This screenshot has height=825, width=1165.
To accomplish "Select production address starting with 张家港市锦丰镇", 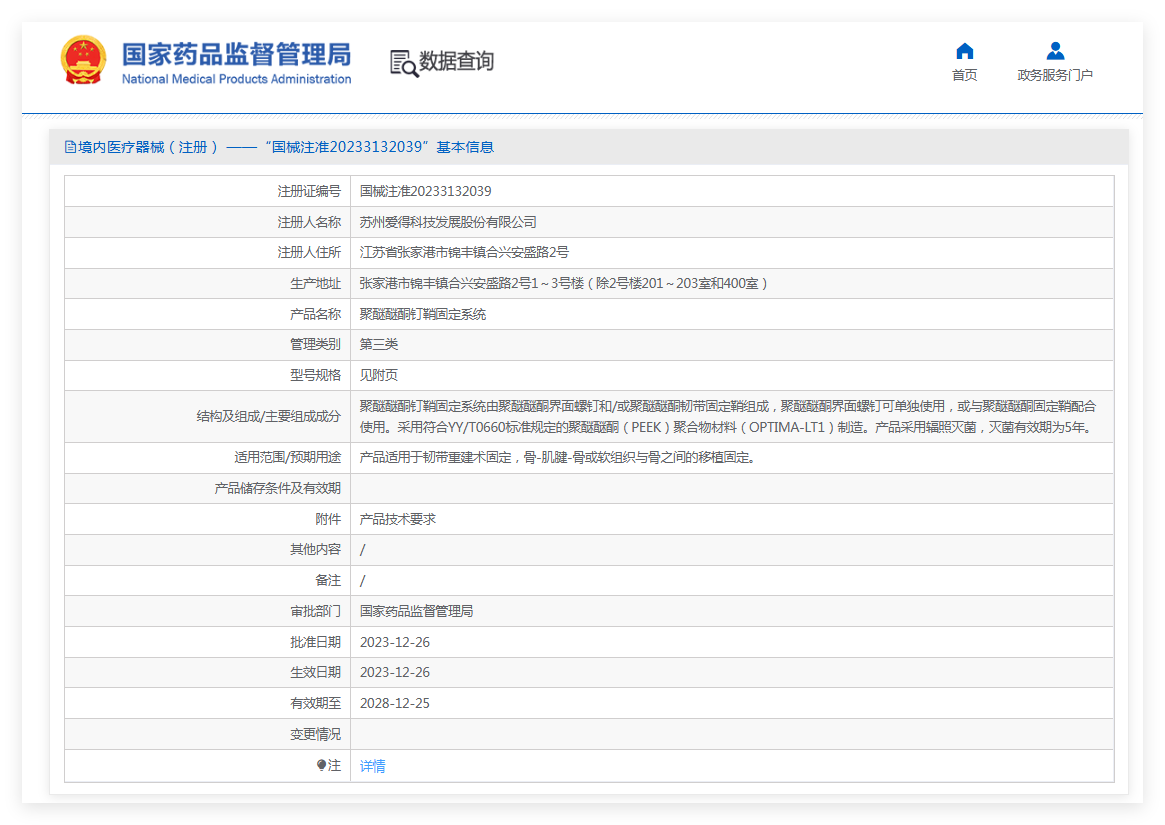I will pyautogui.click(x=564, y=284).
